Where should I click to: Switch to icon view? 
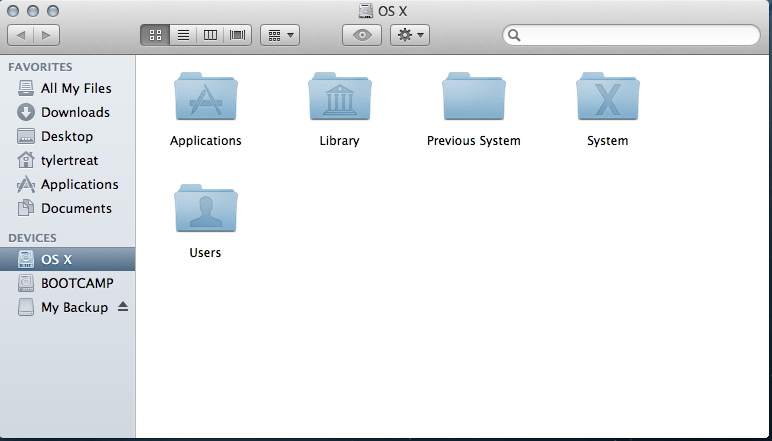(x=155, y=35)
